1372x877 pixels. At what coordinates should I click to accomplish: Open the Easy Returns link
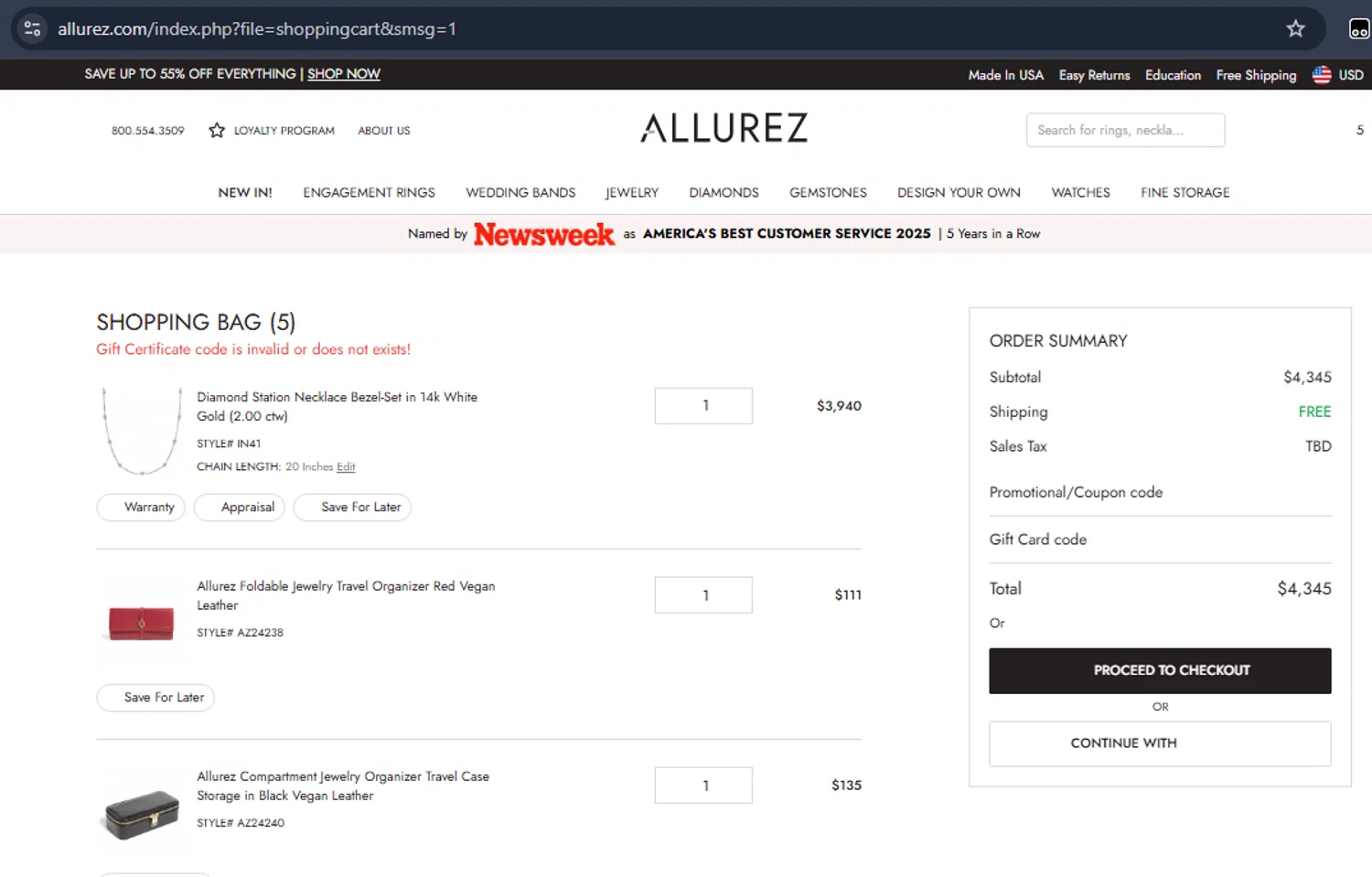tap(1094, 75)
